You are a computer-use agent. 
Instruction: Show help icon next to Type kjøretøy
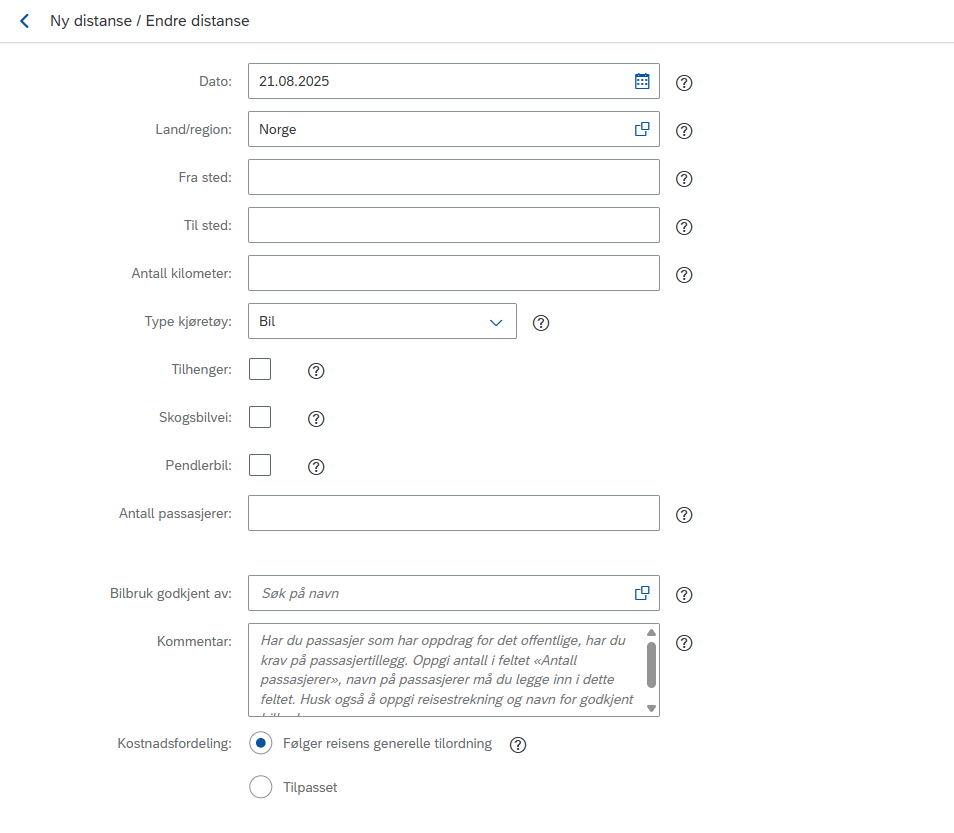(541, 323)
